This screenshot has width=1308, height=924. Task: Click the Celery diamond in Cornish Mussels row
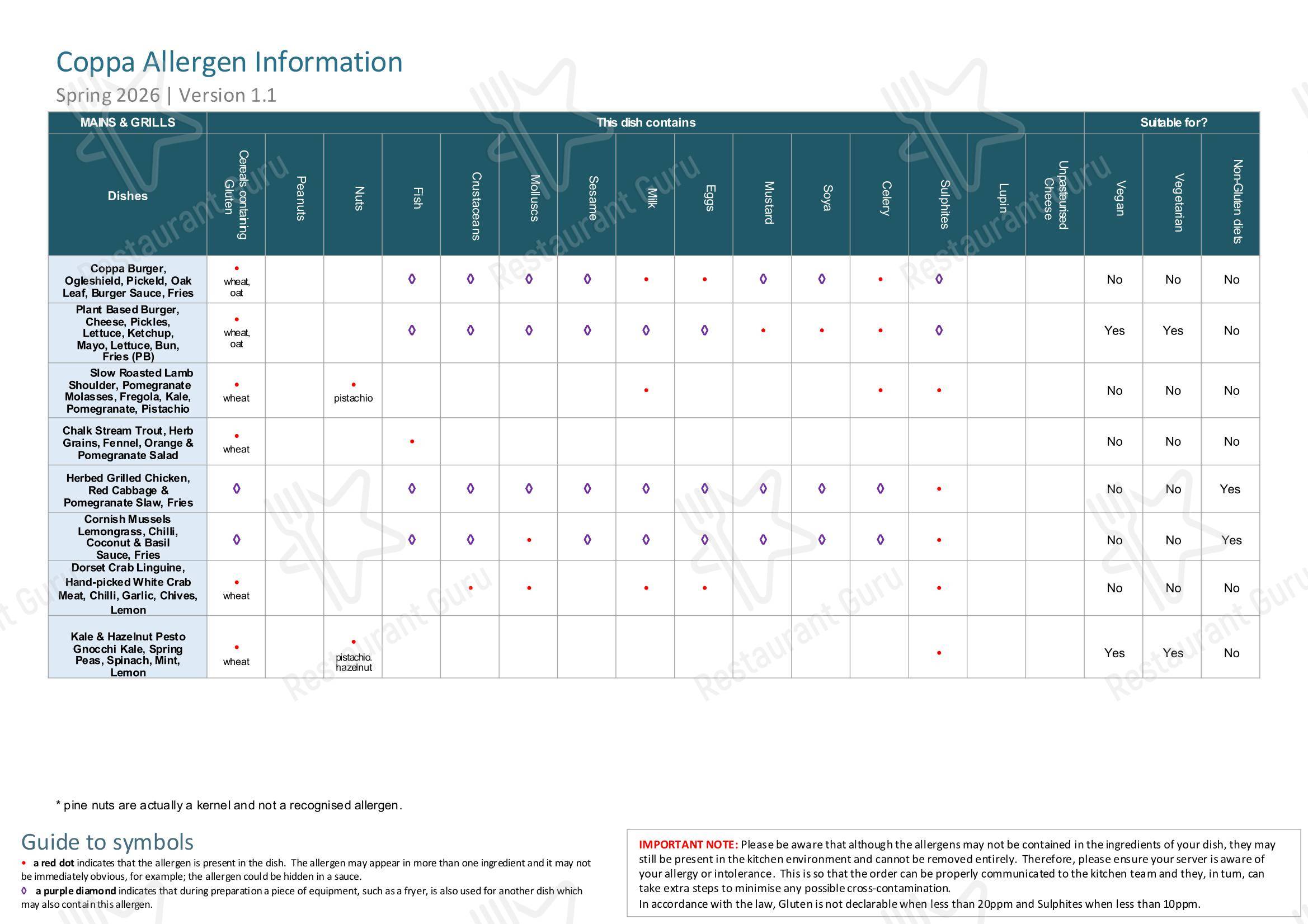[x=881, y=540]
